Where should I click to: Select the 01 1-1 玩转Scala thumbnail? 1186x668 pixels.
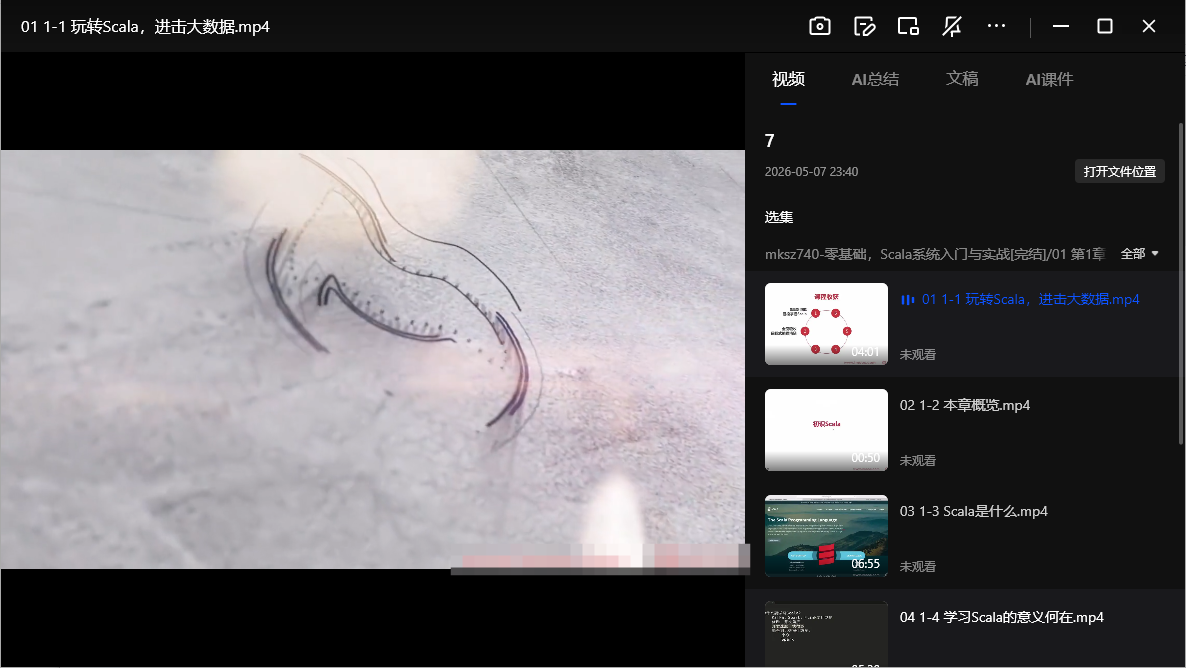tap(826, 324)
